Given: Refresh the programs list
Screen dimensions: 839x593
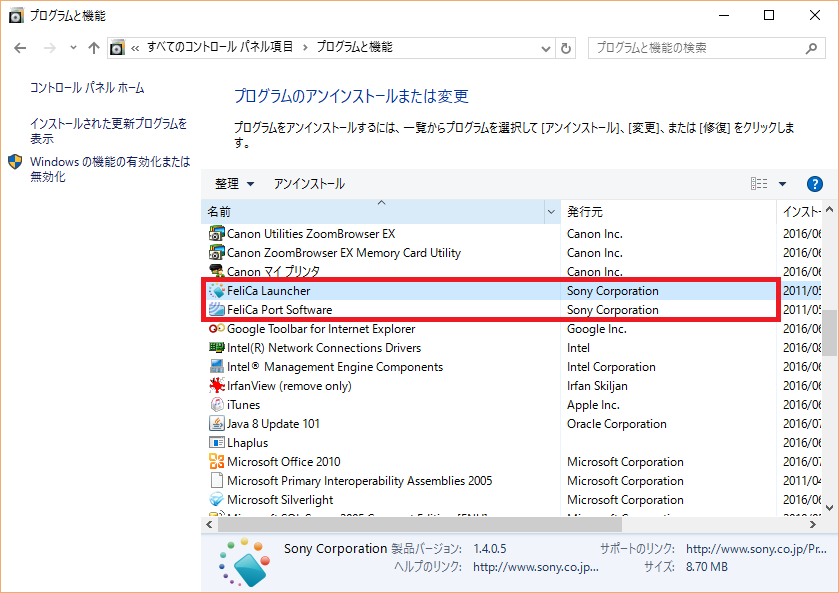Looking at the screenshot, I should [x=566, y=48].
